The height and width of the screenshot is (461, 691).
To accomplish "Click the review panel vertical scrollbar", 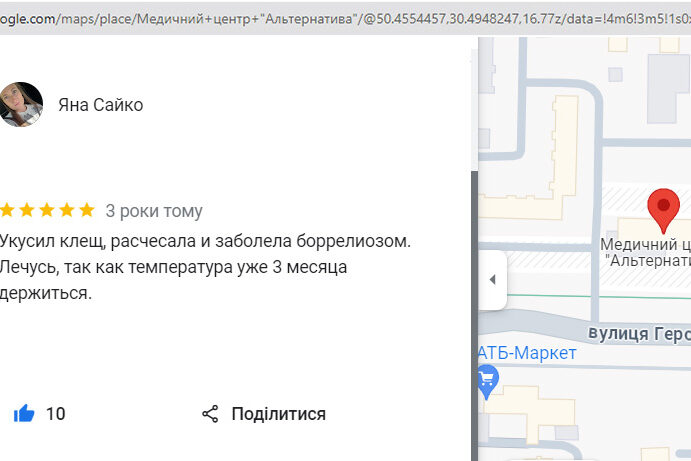I will pos(474,300).
